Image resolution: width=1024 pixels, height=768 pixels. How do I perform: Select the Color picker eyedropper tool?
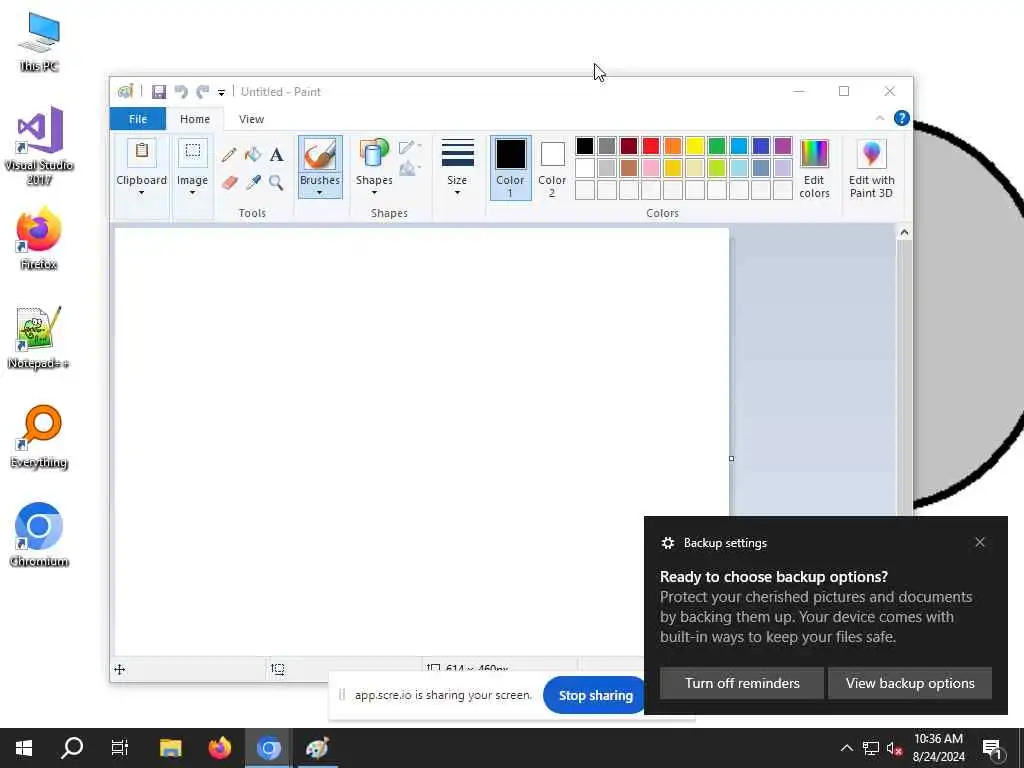tap(253, 182)
